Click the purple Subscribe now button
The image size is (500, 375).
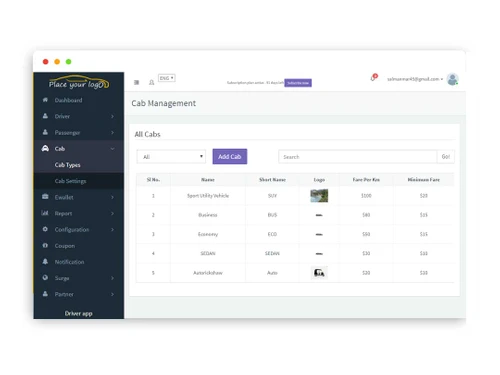pos(298,83)
